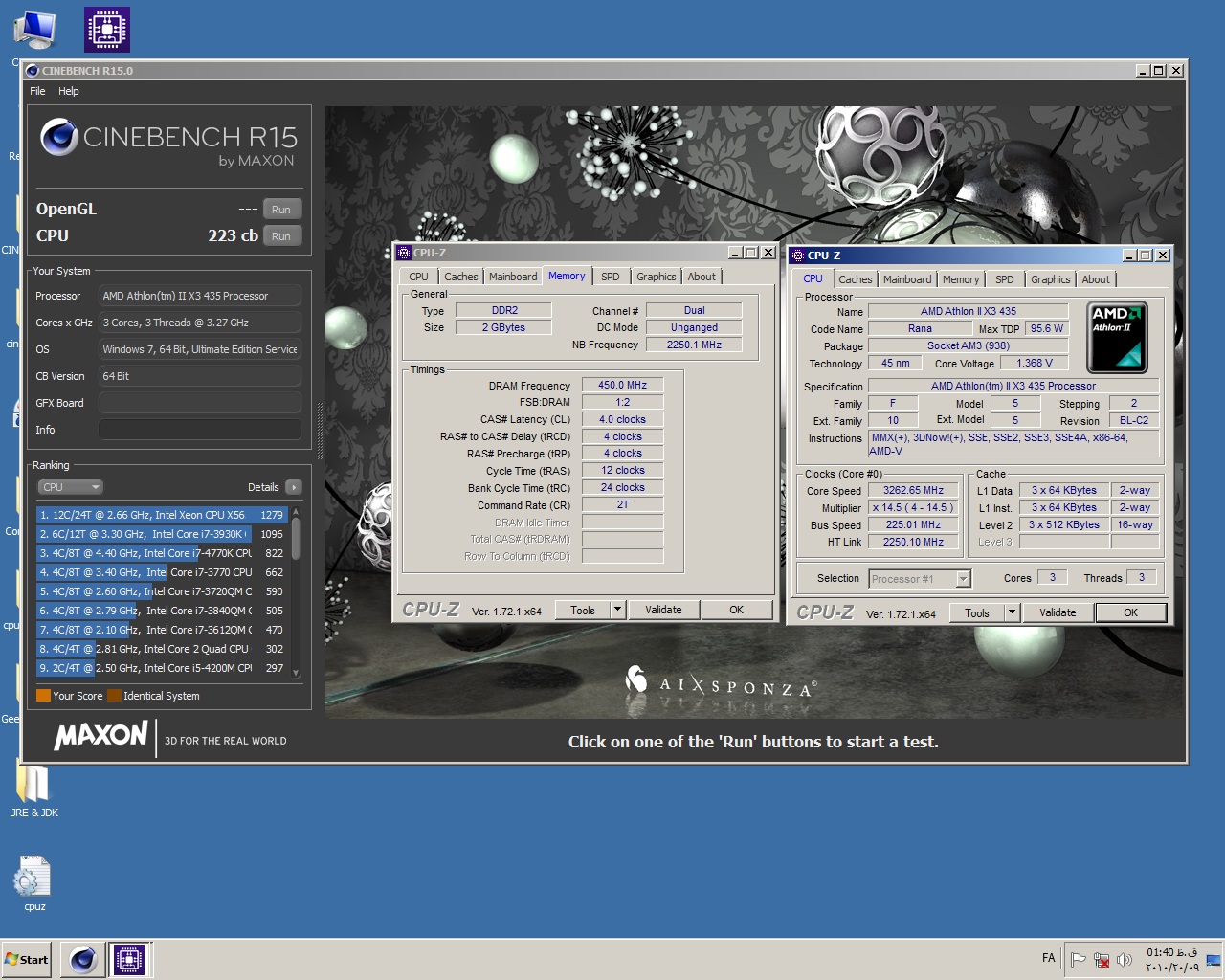
Task: Click the empty GFX Board field
Action: pos(200,403)
